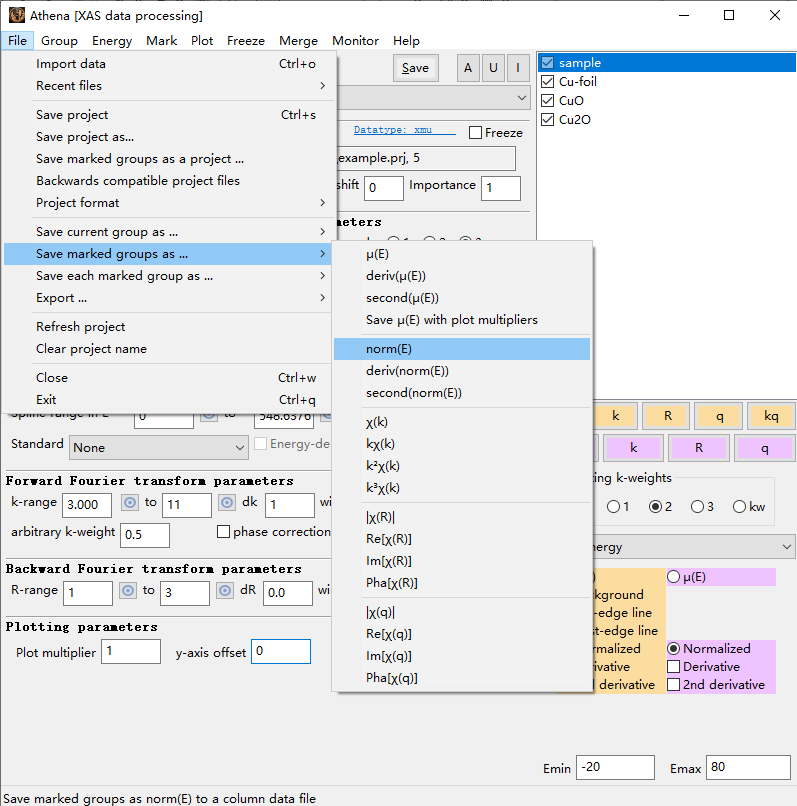The image size is (797, 806).
Task: Uncheck the Cu2O group checkbox
Action: [x=548, y=120]
